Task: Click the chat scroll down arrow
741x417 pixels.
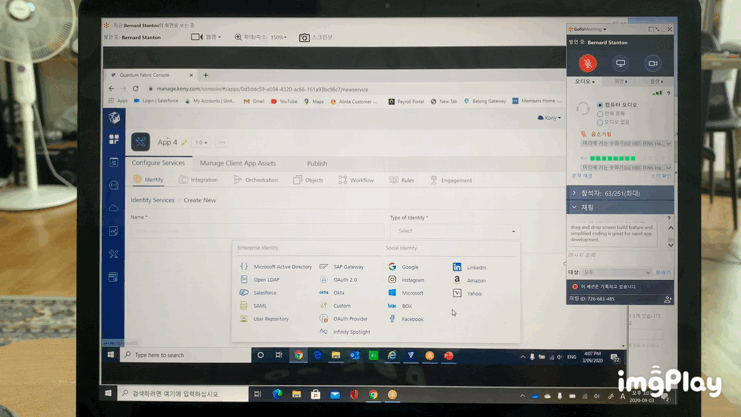Action: [671, 245]
